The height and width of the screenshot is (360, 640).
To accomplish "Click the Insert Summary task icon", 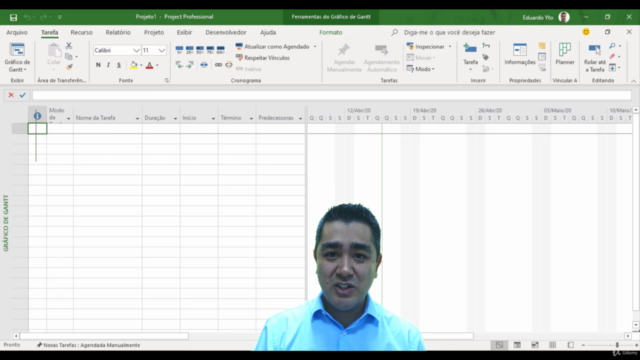I will [486, 46].
